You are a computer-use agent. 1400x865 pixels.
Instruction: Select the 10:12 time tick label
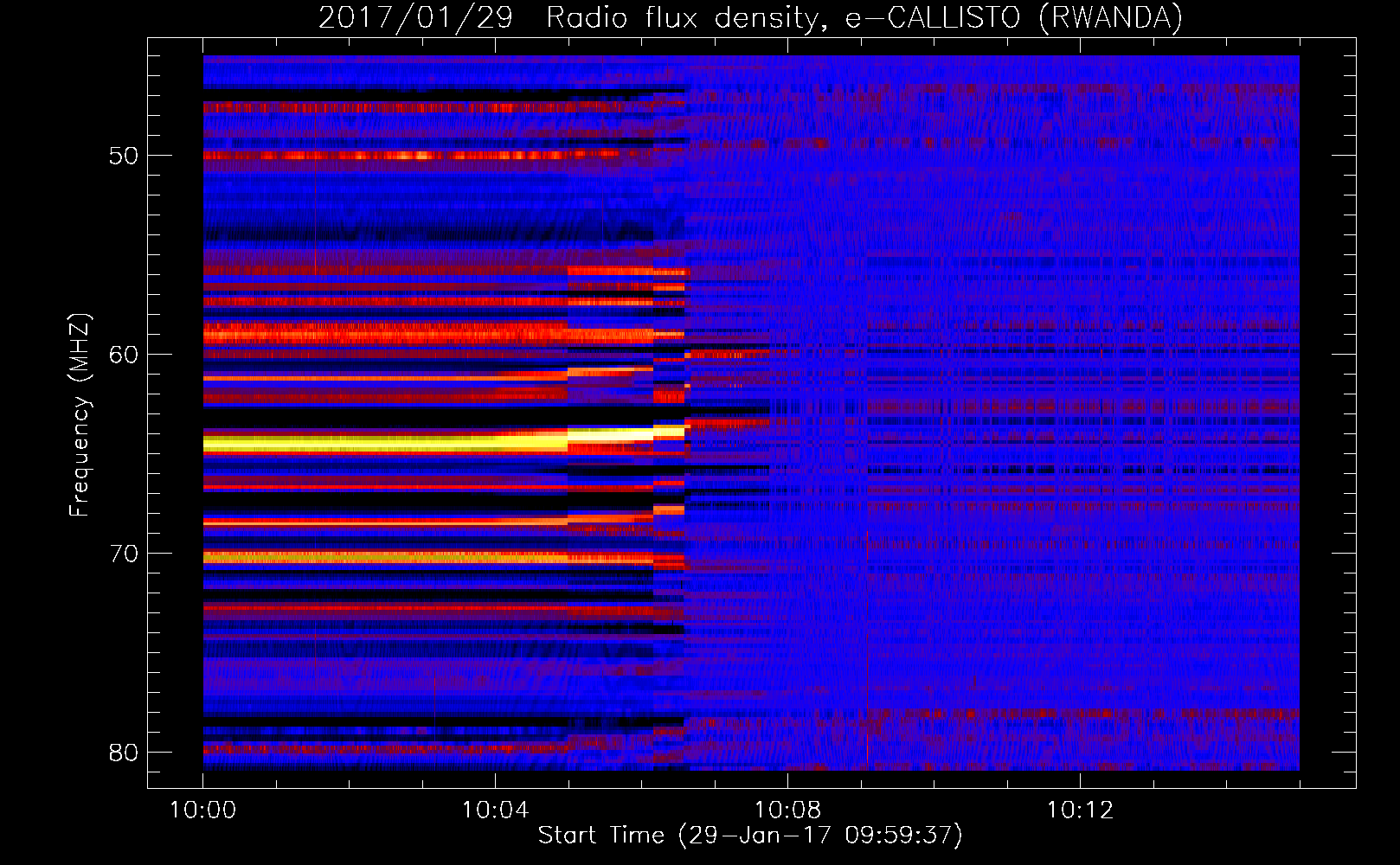[1080, 811]
